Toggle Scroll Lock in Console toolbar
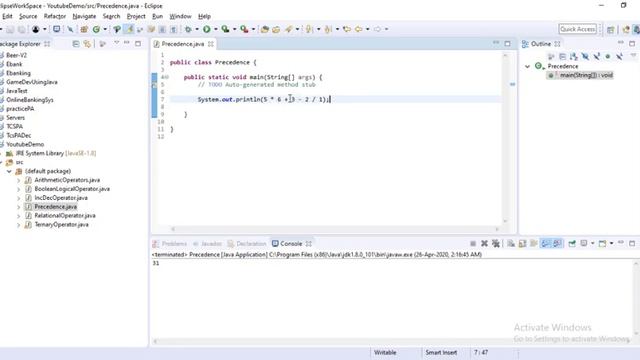 tap(522, 244)
